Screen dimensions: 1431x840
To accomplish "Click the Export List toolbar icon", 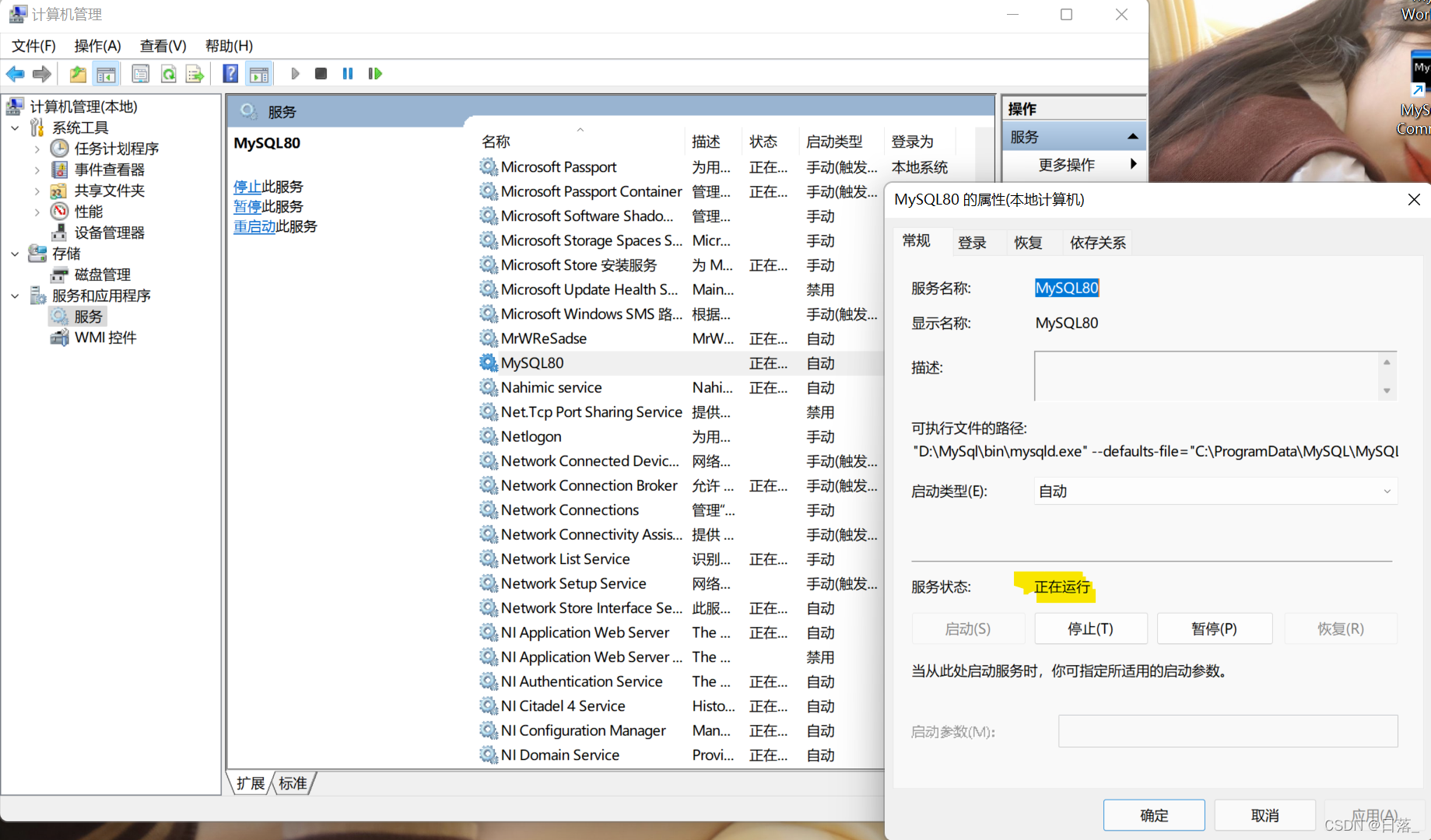I will [195, 74].
